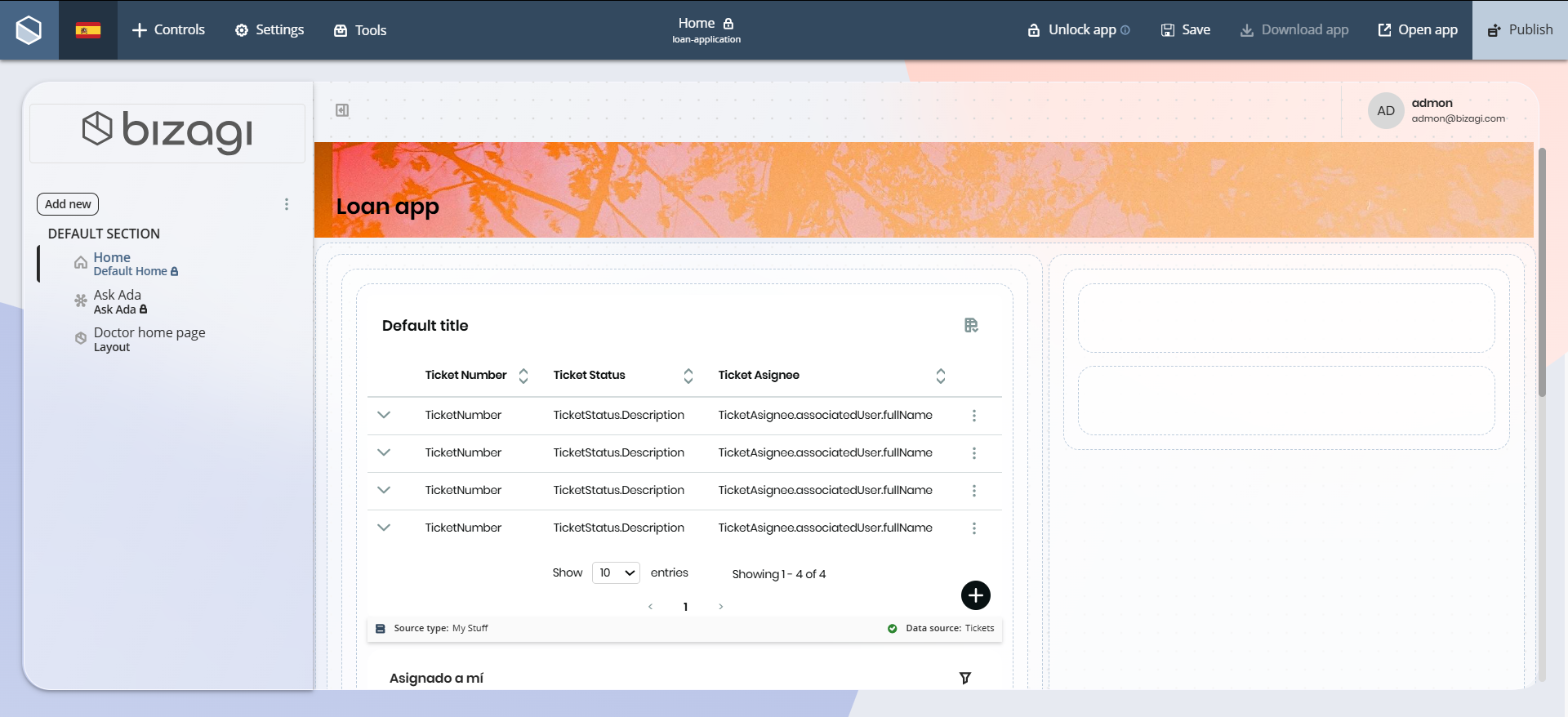Click the Default title heading
The height and width of the screenshot is (717, 1568).
[425, 326]
